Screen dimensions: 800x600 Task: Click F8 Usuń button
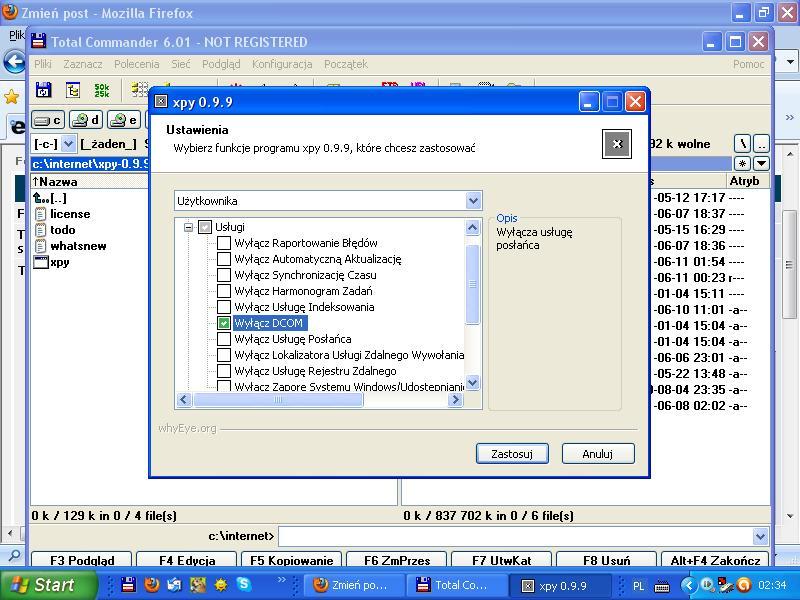click(x=606, y=560)
